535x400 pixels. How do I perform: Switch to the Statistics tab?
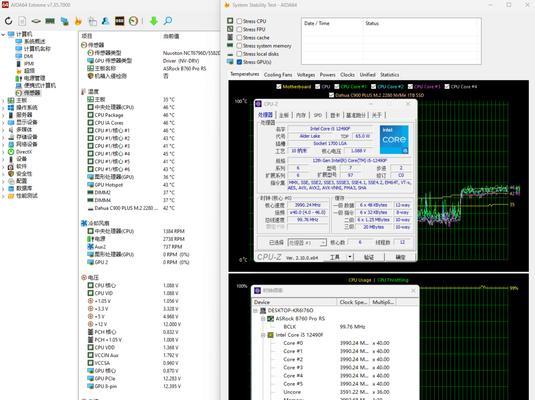(x=389, y=75)
